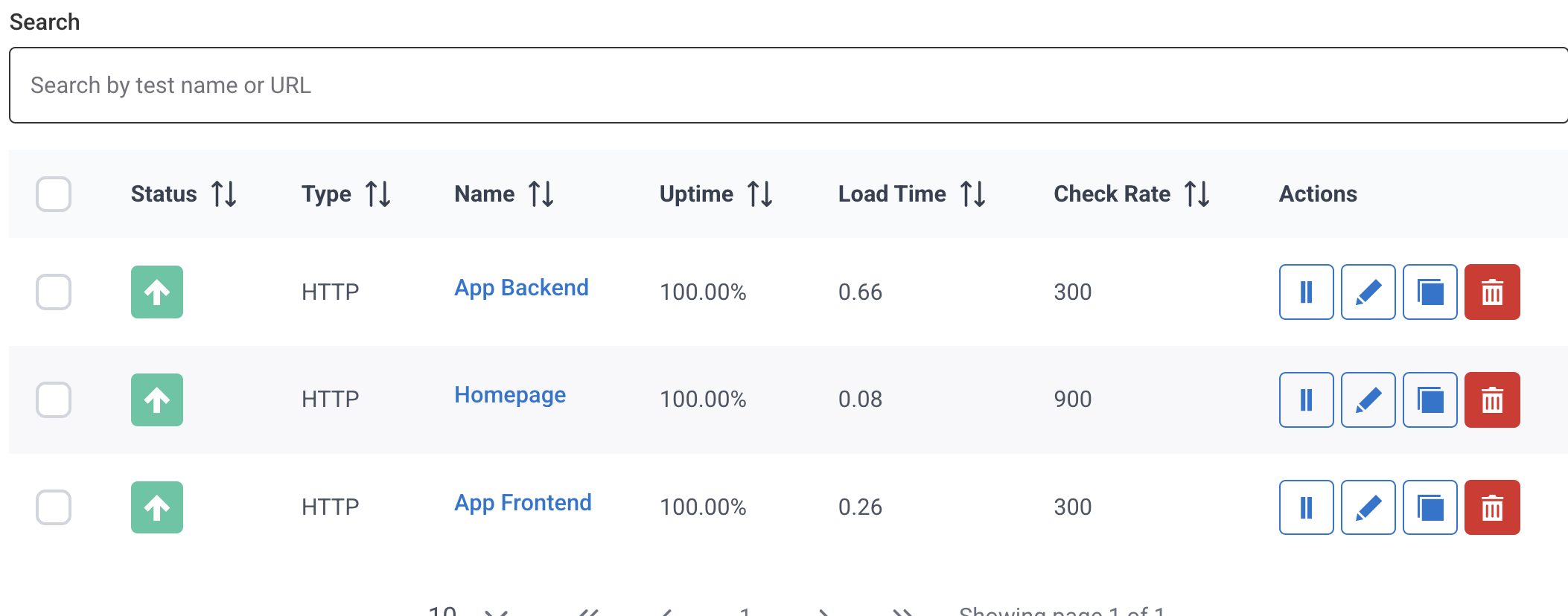The image size is (1568, 616).
Task: Pause the App Frontend test
Action: click(1306, 507)
